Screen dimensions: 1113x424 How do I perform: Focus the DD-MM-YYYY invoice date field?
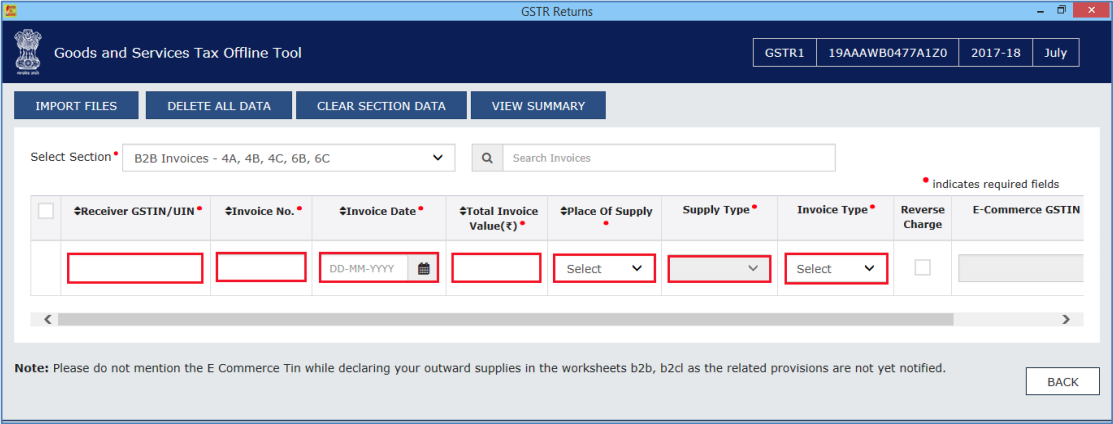(x=364, y=268)
